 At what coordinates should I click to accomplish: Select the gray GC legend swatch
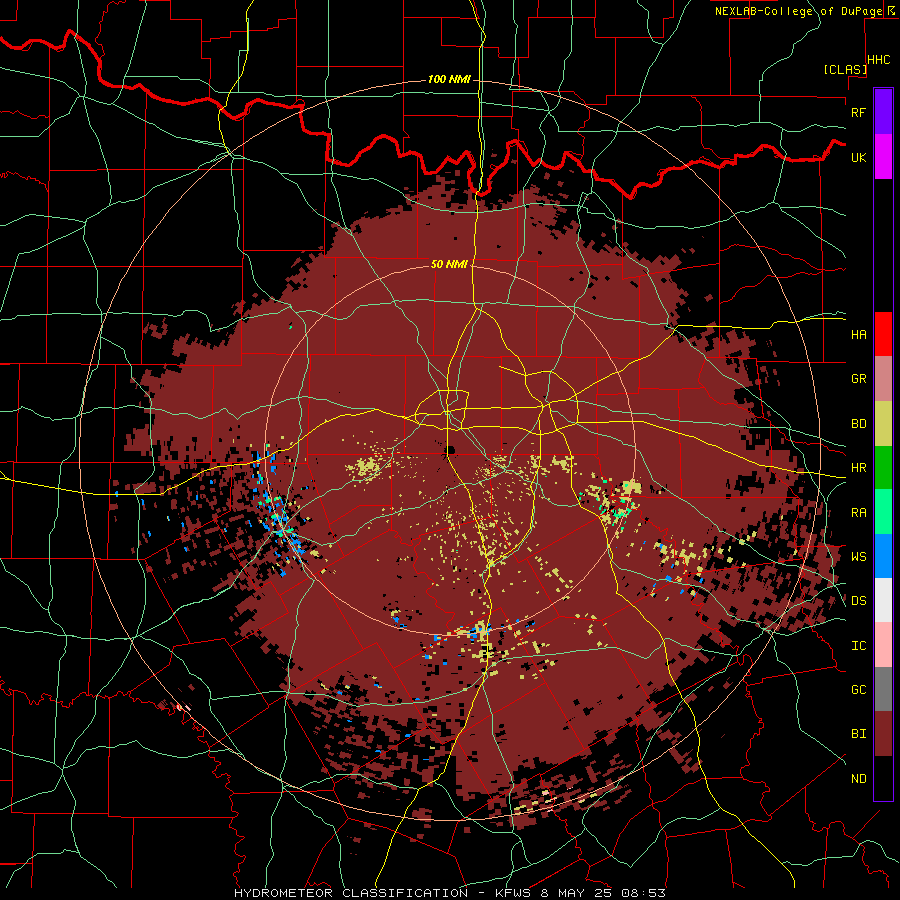click(883, 689)
